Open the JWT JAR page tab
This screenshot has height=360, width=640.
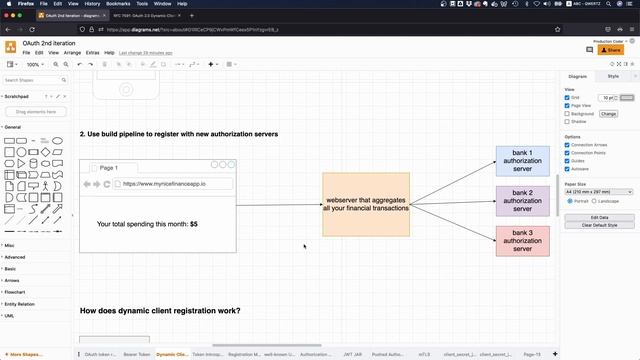tap(353, 354)
